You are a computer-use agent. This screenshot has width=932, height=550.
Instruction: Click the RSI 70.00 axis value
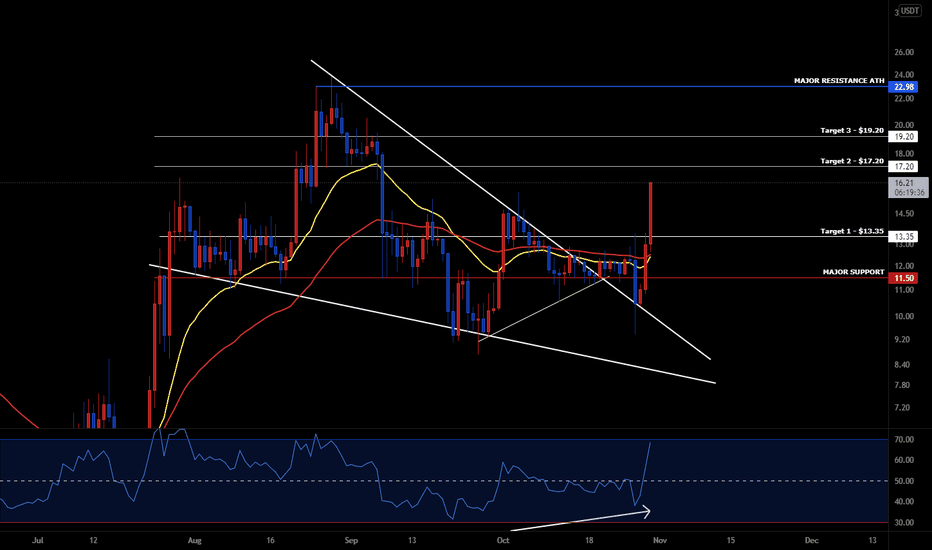click(904, 439)
